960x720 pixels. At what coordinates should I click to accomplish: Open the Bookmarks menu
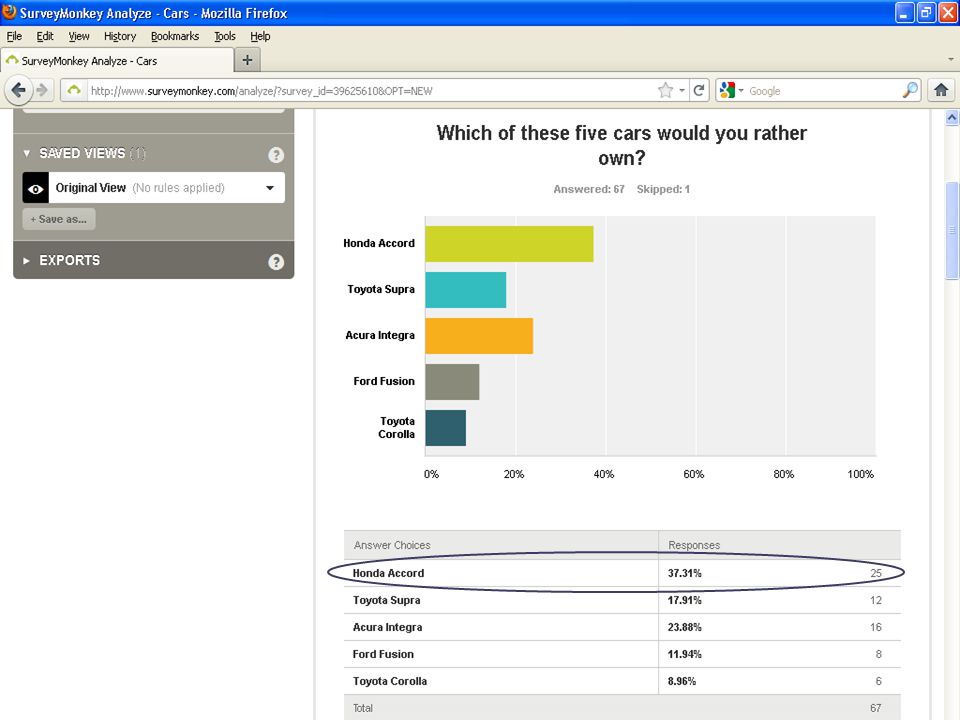(175, 36)
